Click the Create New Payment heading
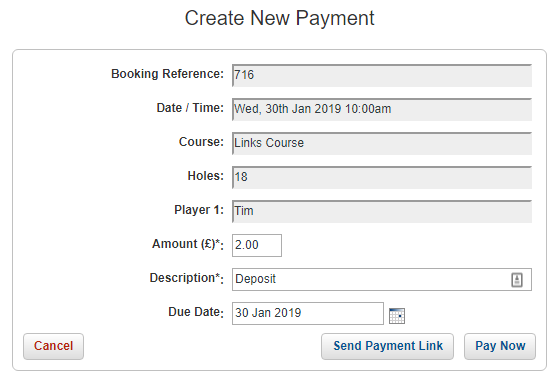This screenshot has width=555, height=377. tap(280, 18)
